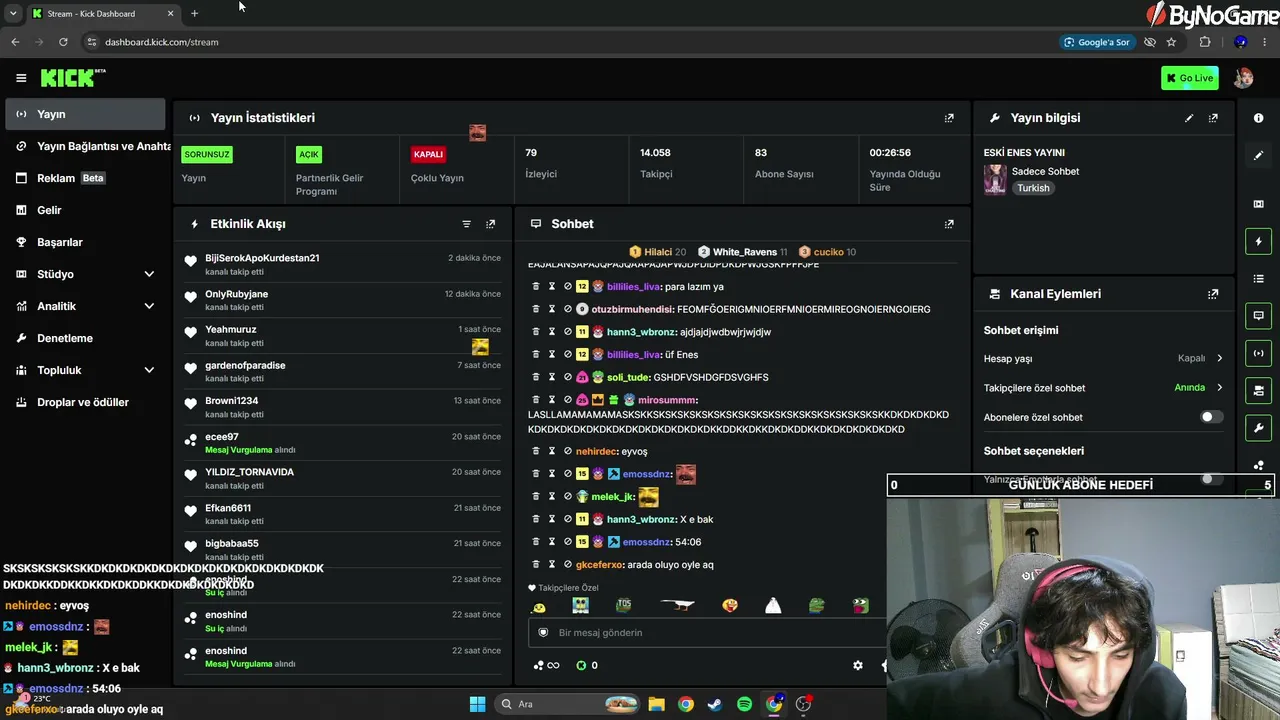Screen dimensions: 1280x720
Task: Toggle the lightning bolt panel in right rail
Action: 1258,241
